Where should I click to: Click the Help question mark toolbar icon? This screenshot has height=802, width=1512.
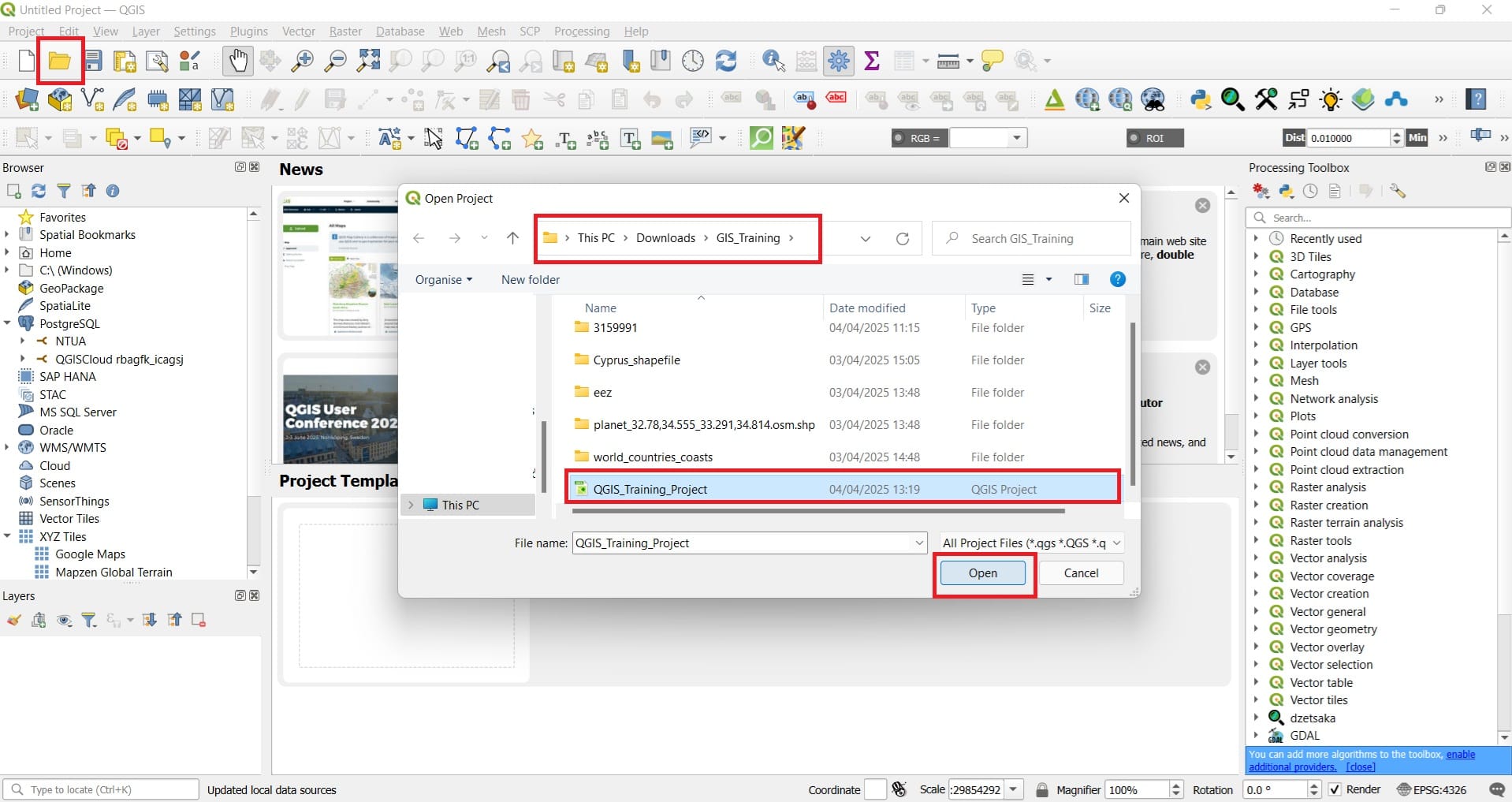(1476, 99)
